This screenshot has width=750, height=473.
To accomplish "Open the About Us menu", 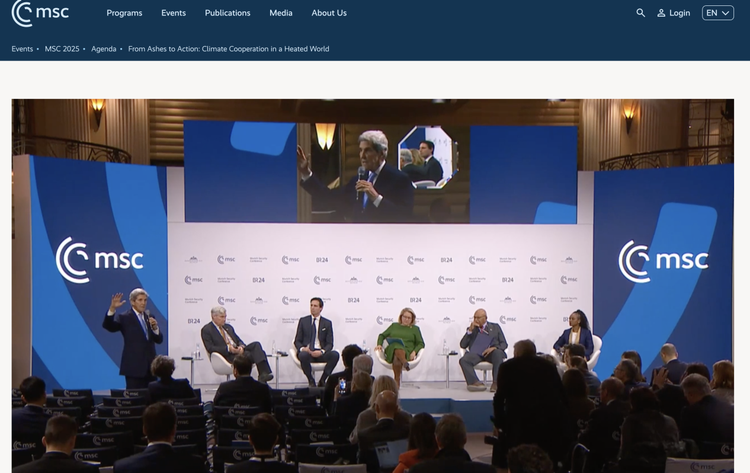I will point(329,13).
